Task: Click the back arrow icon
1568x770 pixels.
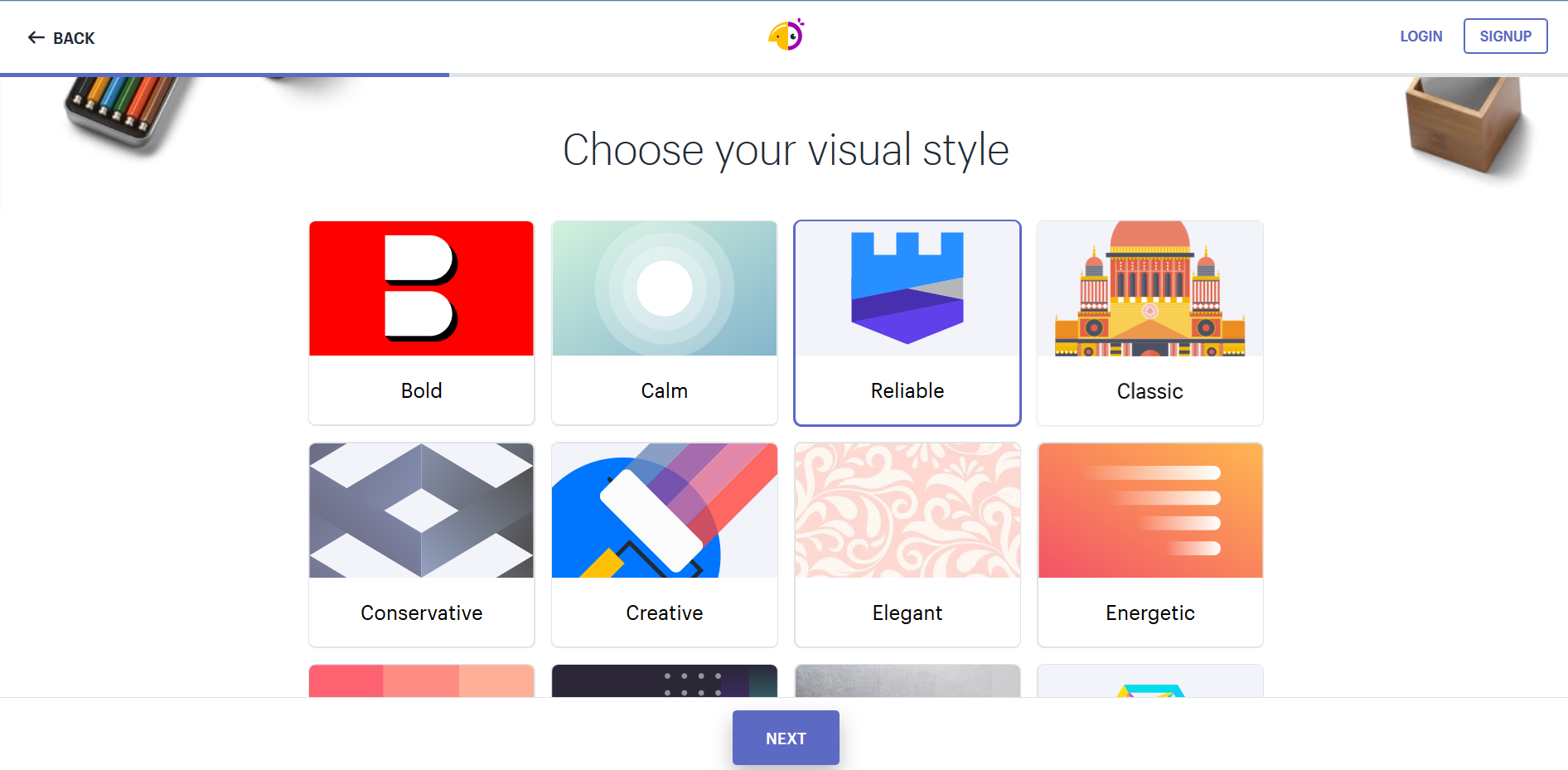Action: (36, 37)
